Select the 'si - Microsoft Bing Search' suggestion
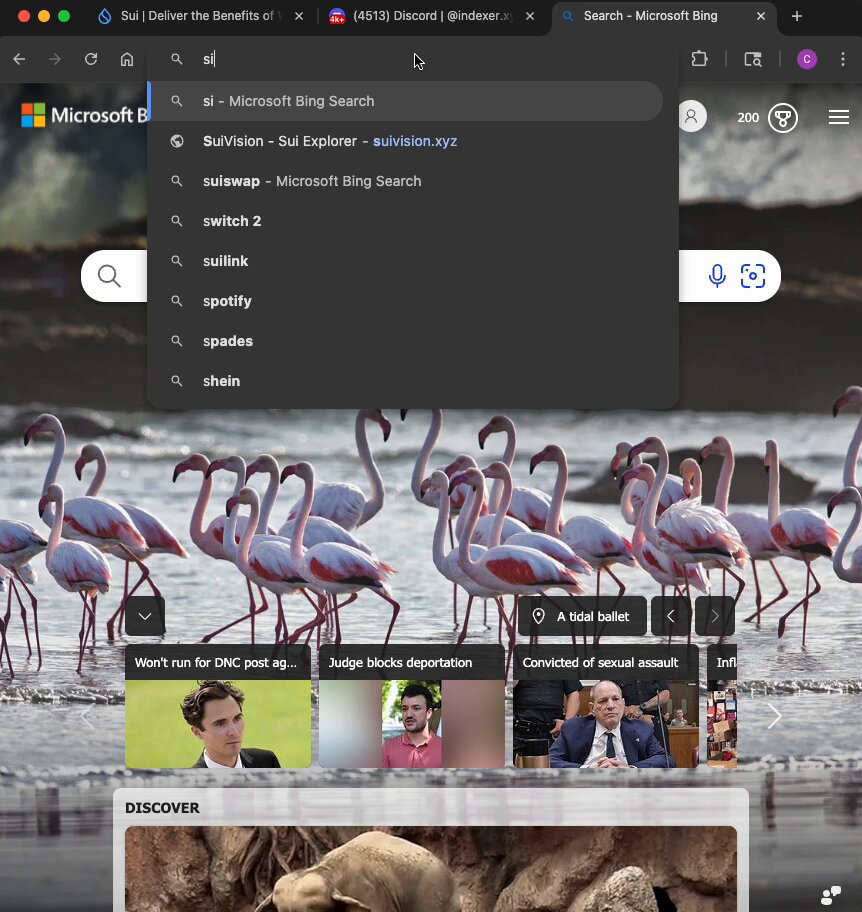Image resolution: width=862 pixels, height=912 pixels. [x=406, y=101]
